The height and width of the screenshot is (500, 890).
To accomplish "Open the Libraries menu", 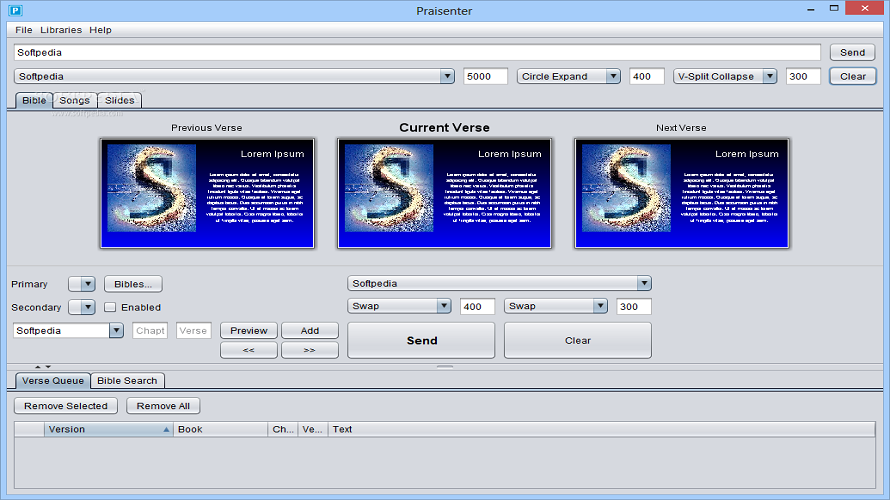I will point(61,30).
